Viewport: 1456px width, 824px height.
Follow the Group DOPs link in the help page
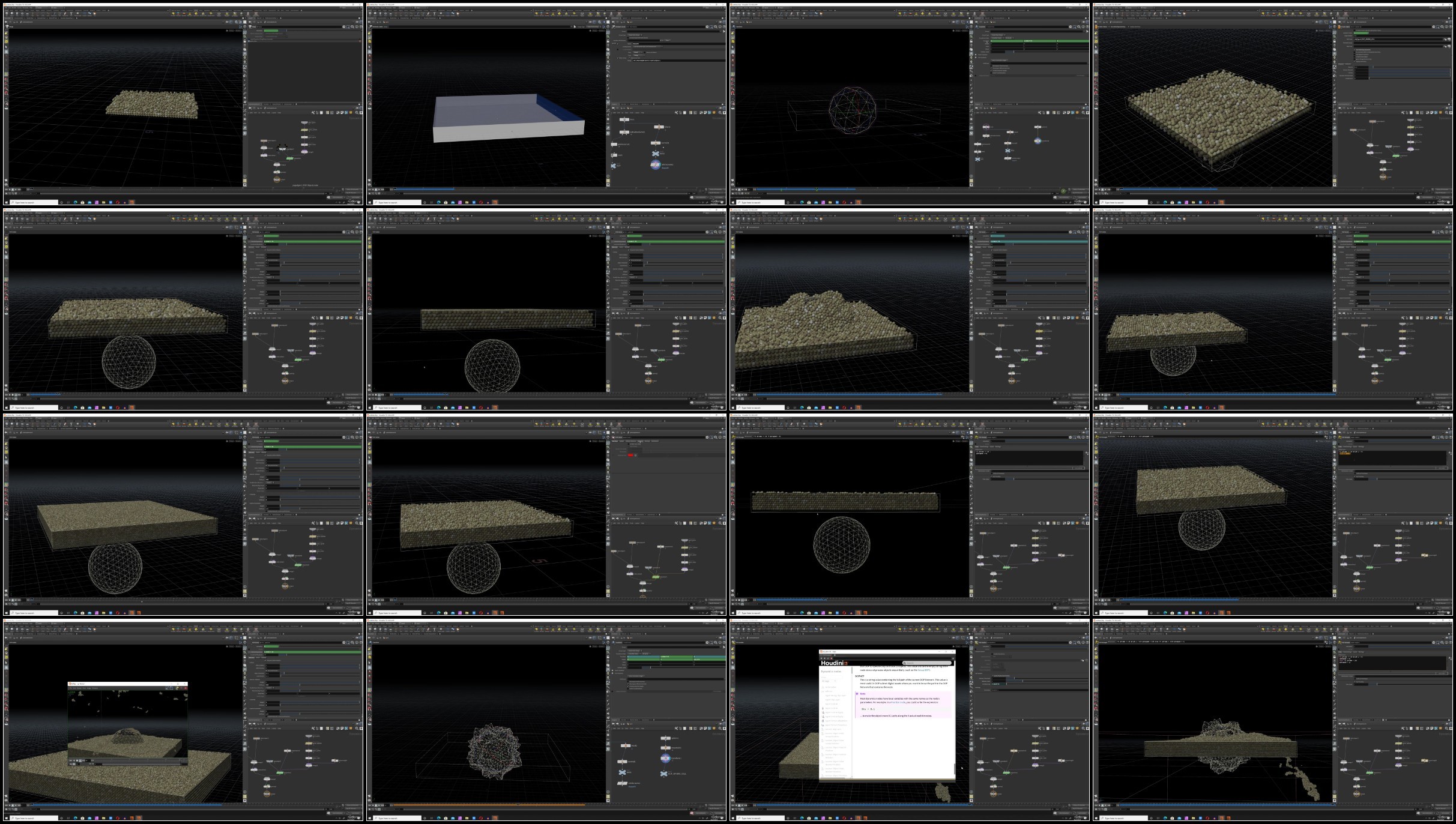924,670
